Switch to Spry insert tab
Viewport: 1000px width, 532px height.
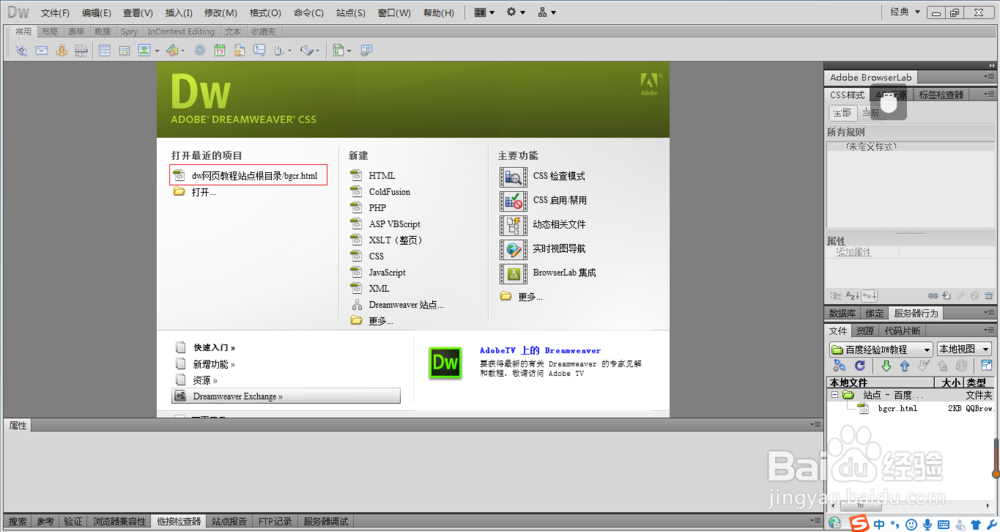[129, 31]
